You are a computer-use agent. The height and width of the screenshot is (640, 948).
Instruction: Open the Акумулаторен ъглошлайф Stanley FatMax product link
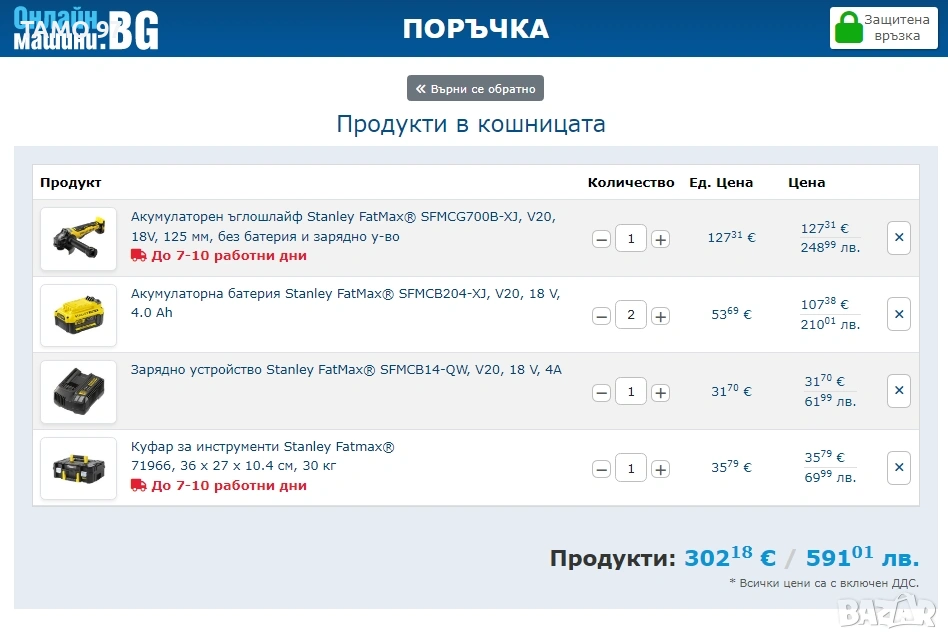(343, 226)
